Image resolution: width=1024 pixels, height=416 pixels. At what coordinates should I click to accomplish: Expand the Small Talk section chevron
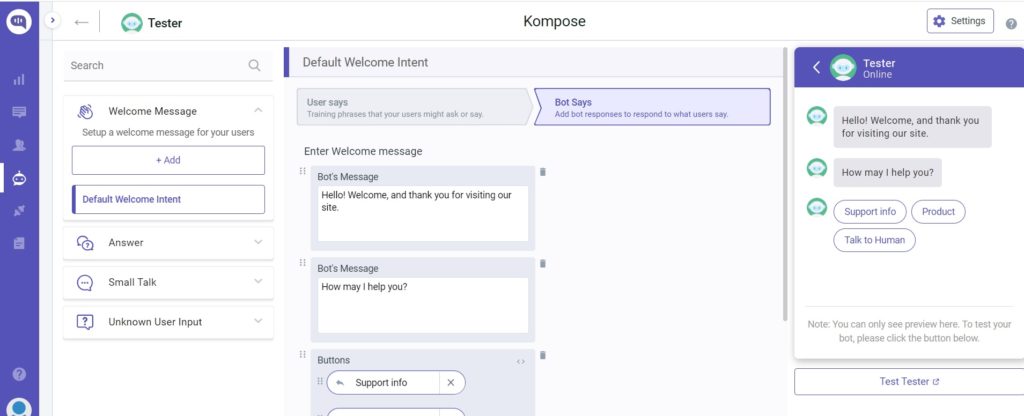258,281
